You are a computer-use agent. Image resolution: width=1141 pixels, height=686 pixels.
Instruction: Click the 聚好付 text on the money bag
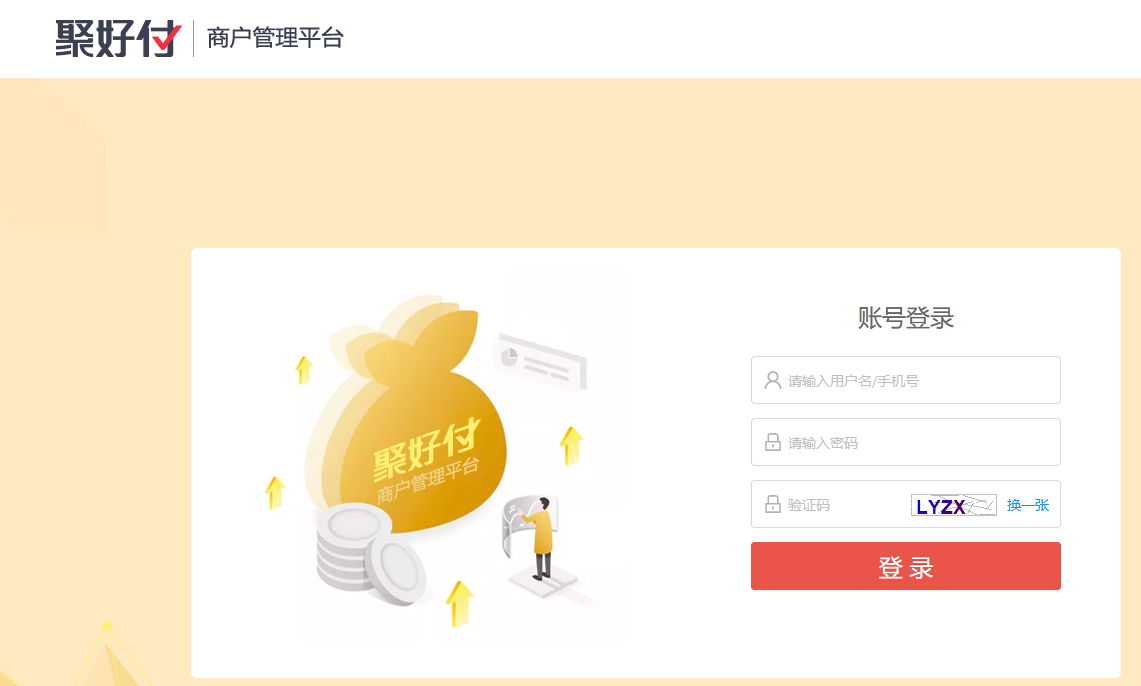[x=426, y=449]
